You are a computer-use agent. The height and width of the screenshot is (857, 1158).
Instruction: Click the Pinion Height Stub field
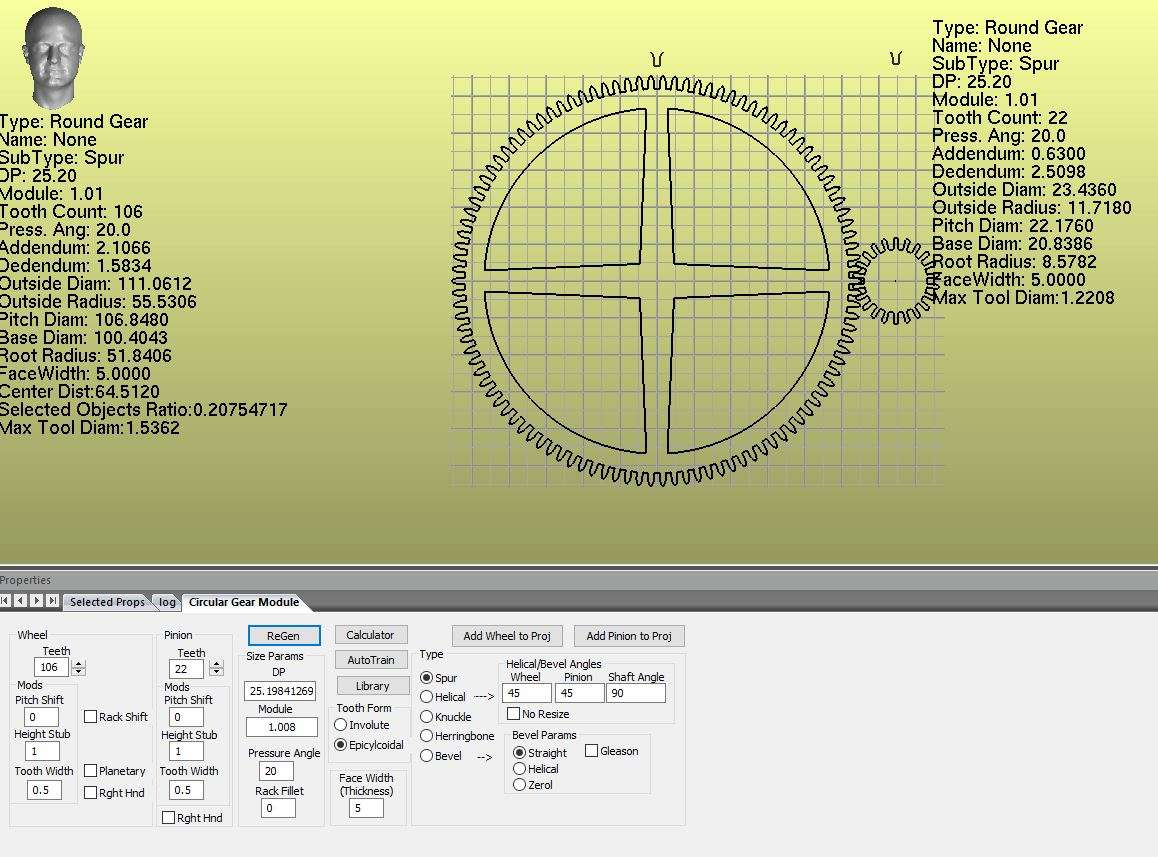click(186, 751)
